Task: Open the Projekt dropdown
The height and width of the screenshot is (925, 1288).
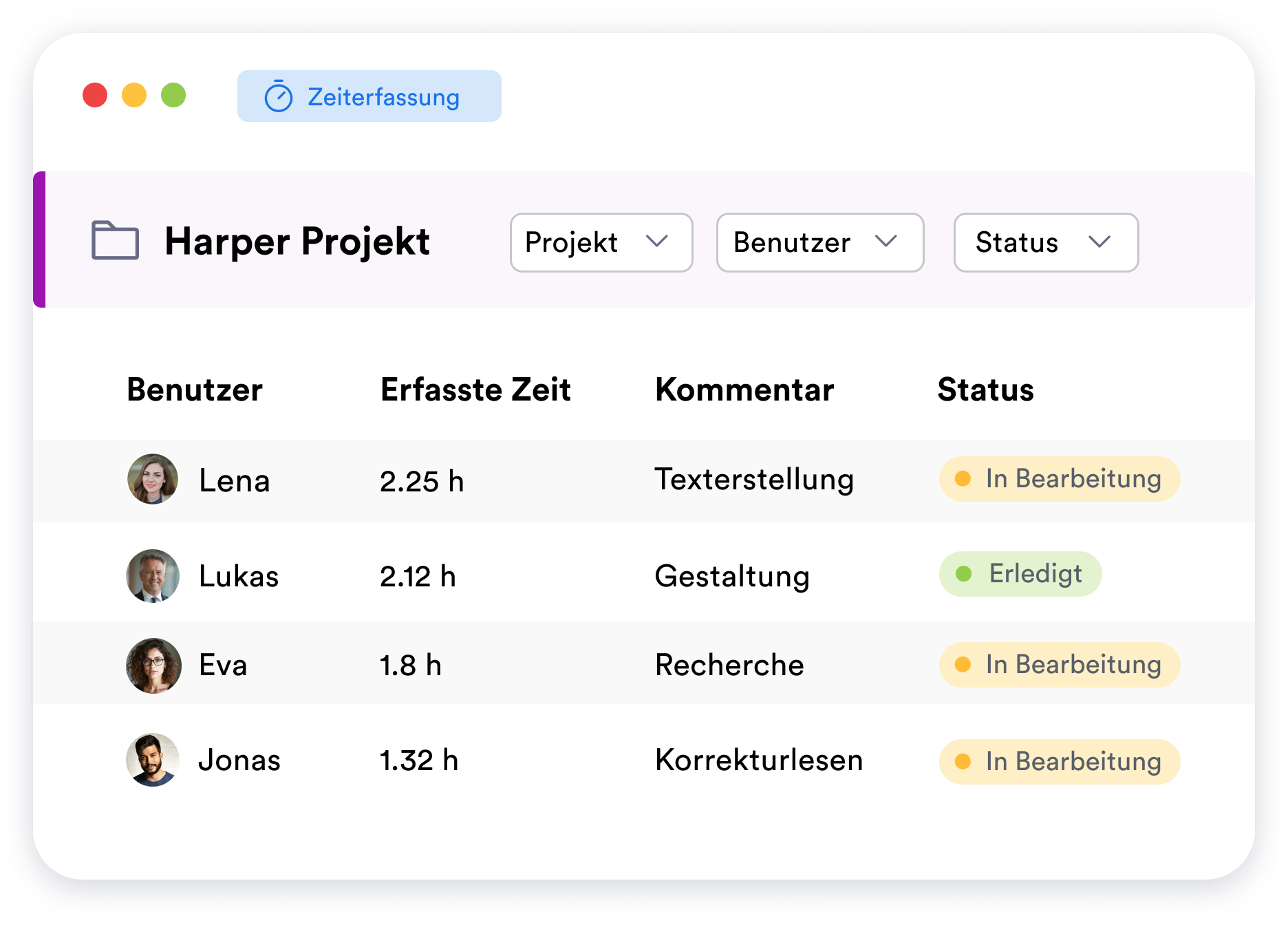Action: click(x=601, y=242)
